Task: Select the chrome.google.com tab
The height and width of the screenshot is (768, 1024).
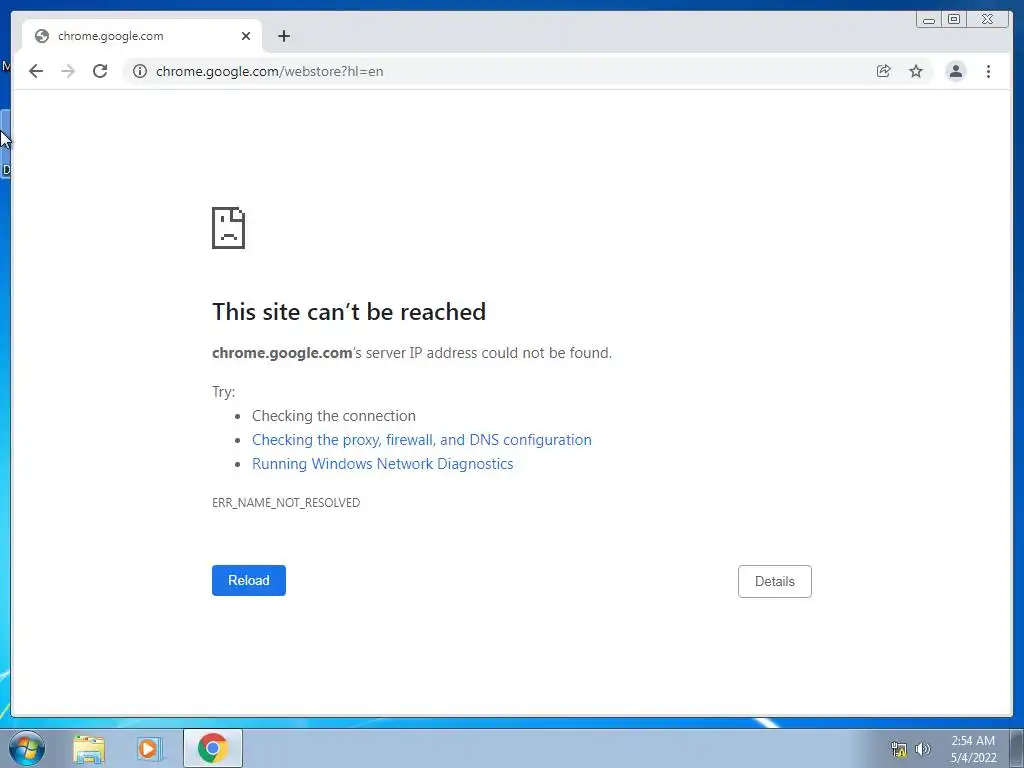Action: click(x=142, y=36)
